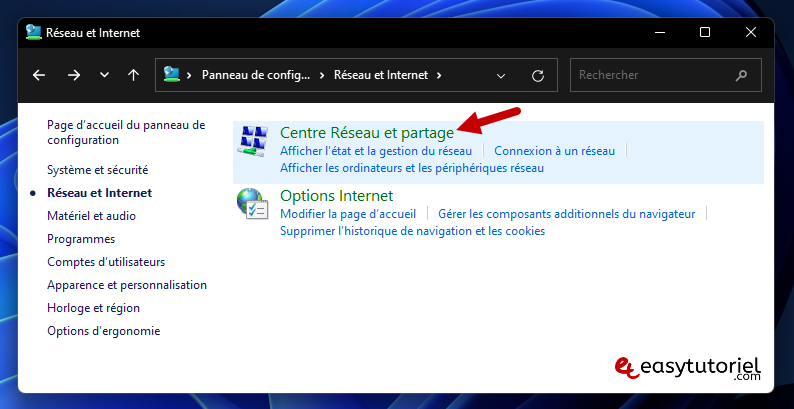The image size is (794, 409).
Task: Close the Réseau et Internet window
Action: (x=750, y=32)
